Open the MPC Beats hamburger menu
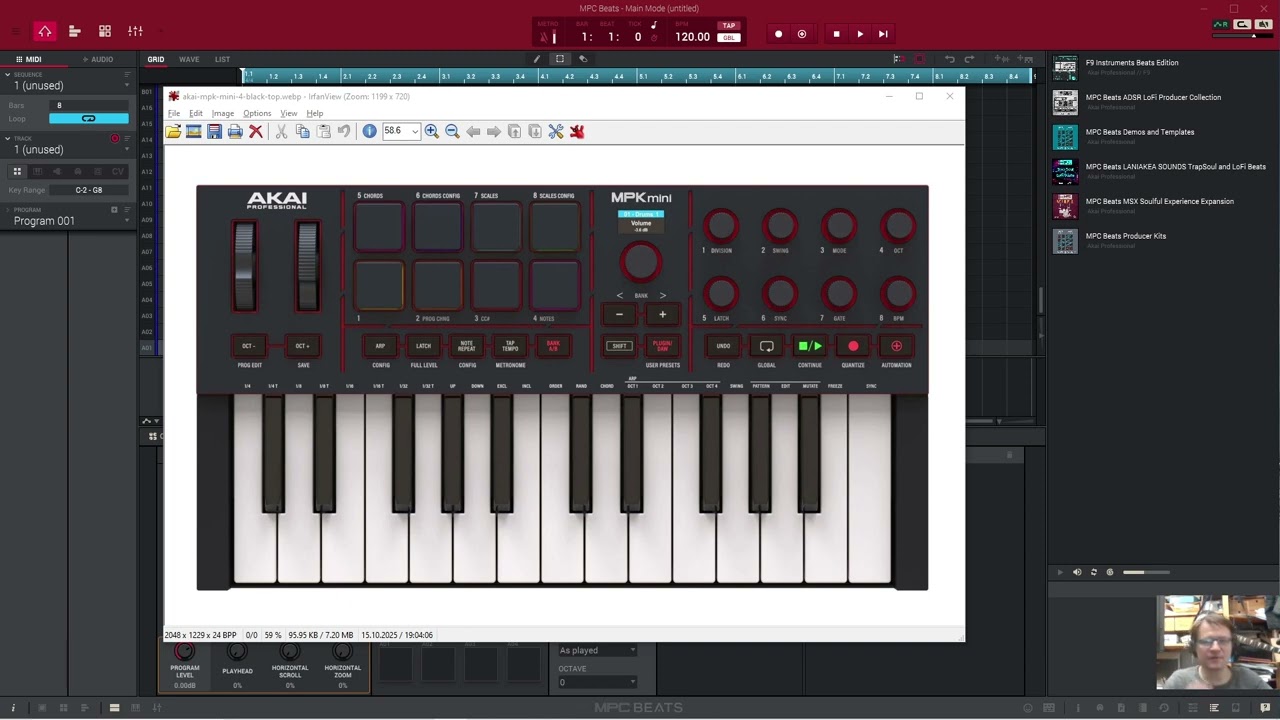 (x=17, y=31)
